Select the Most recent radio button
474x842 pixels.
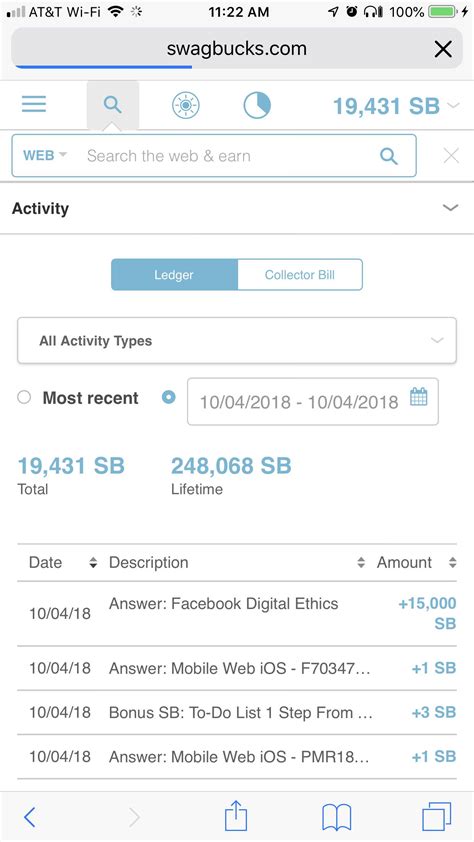24,397
